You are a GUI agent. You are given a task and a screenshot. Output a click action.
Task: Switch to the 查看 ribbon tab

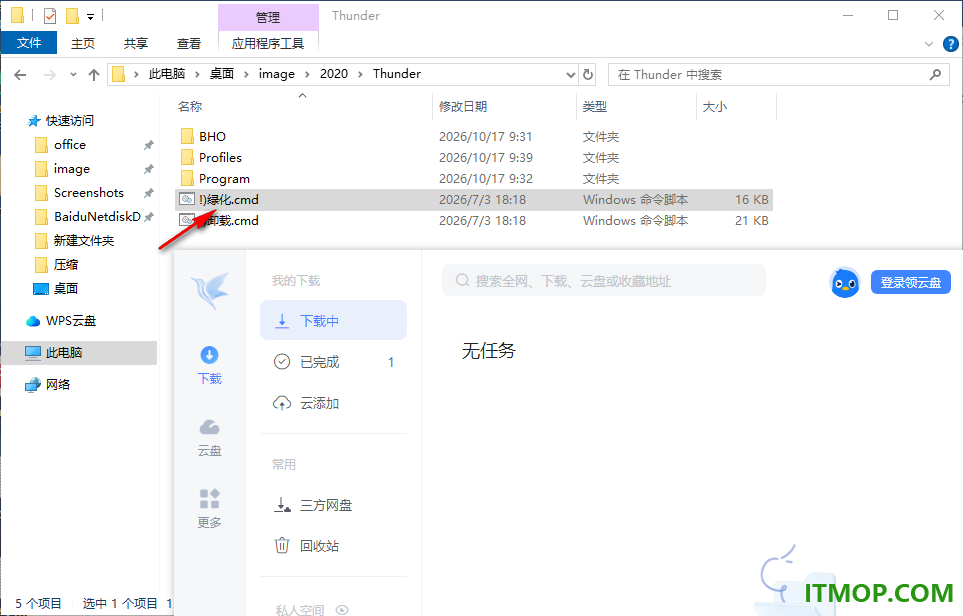click(189, 43)
